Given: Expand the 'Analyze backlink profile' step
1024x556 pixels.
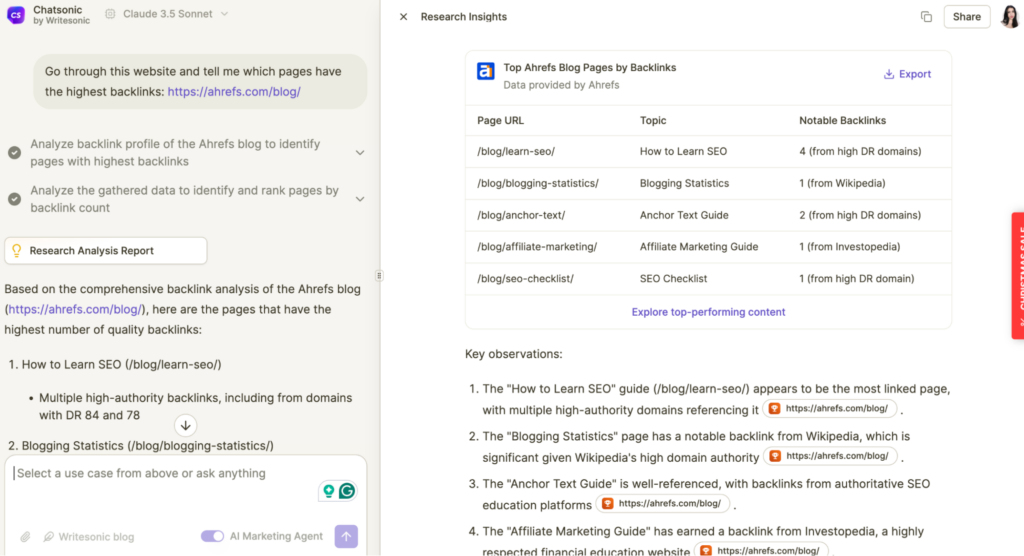Looking at the screenshot, I should (x=360, y=153).
